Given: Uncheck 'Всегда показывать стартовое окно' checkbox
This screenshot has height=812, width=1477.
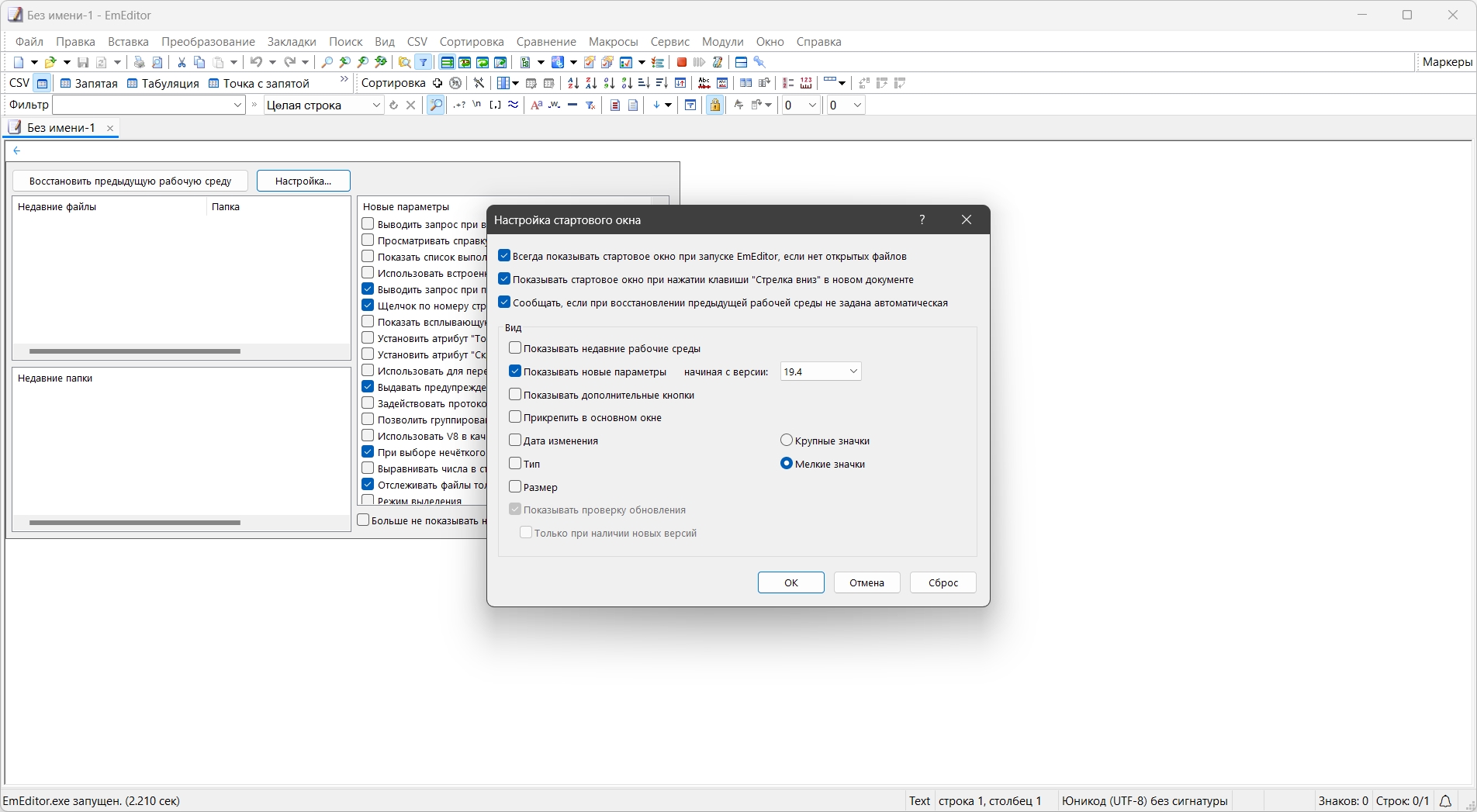Looking at the screenshot, I should pos(504,256).
